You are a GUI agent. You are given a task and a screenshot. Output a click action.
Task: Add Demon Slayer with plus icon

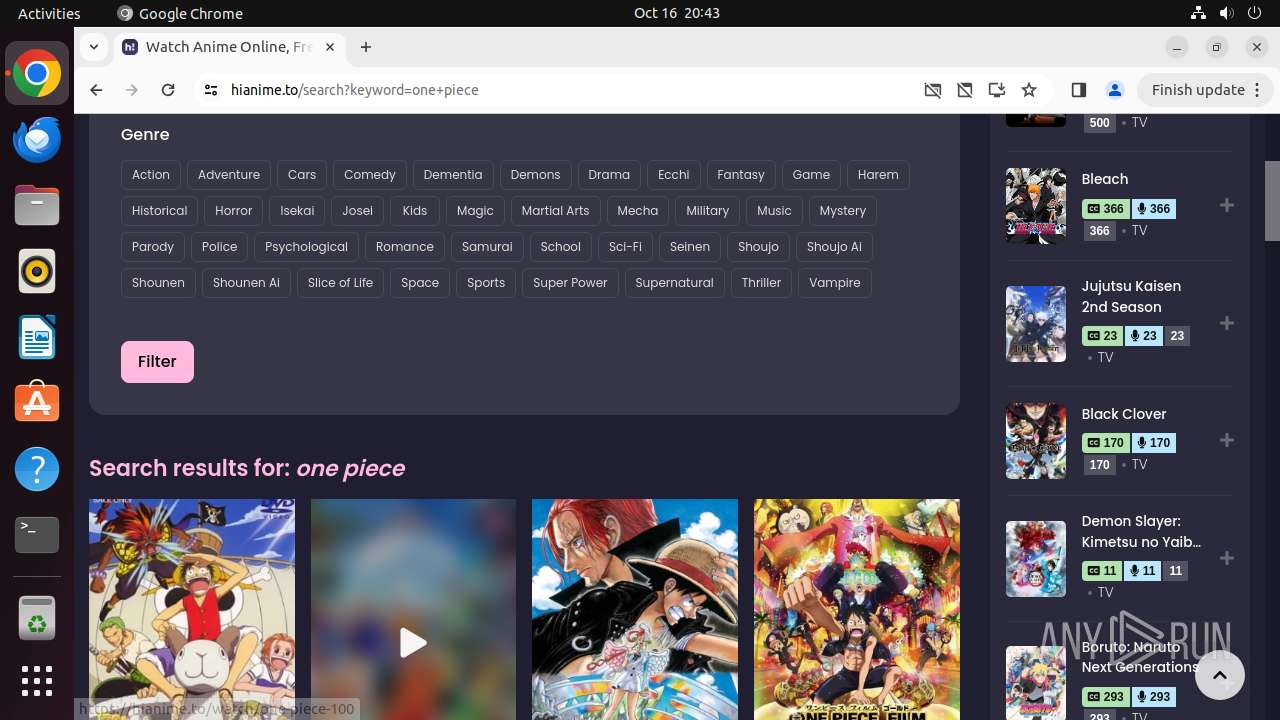coord(1227,558)
